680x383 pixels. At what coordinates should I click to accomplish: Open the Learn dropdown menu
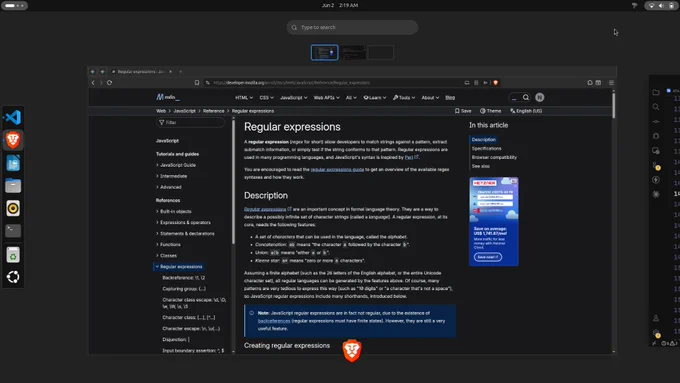click(x=375, y=98)
